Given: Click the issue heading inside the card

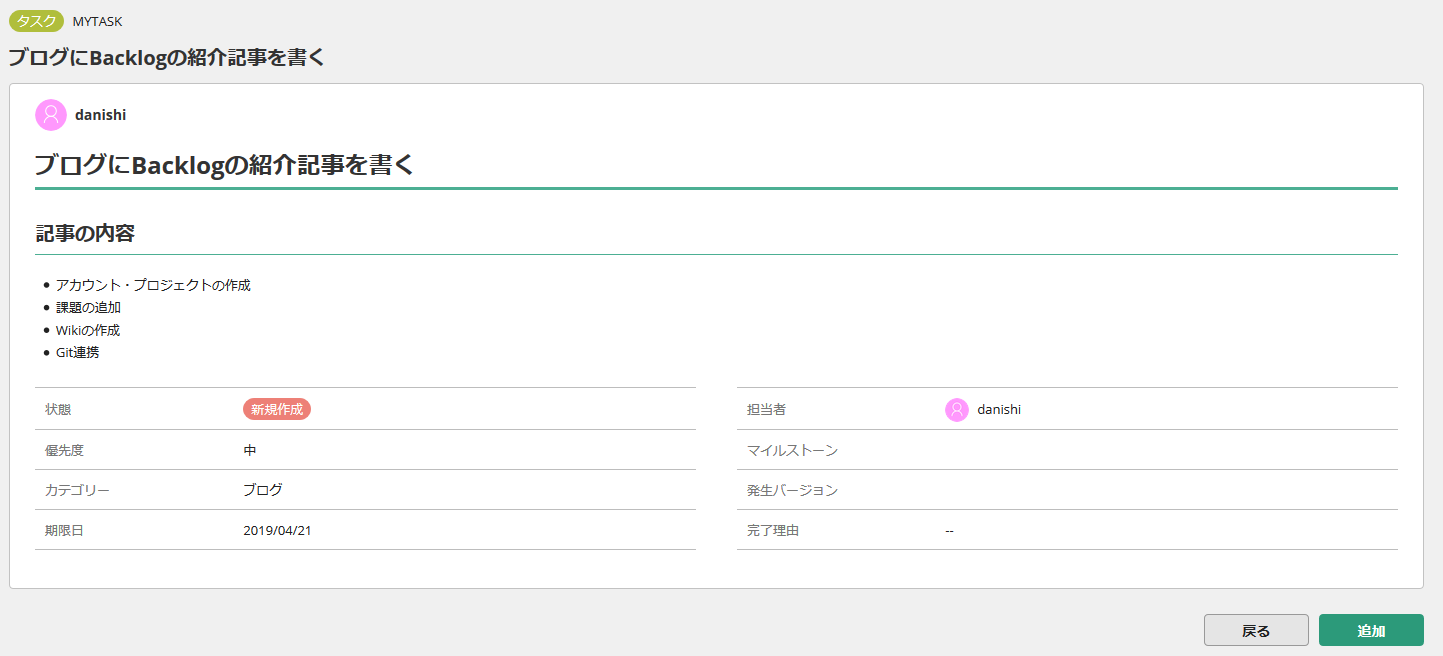Looking at the screenshot, I should [225, 165].
